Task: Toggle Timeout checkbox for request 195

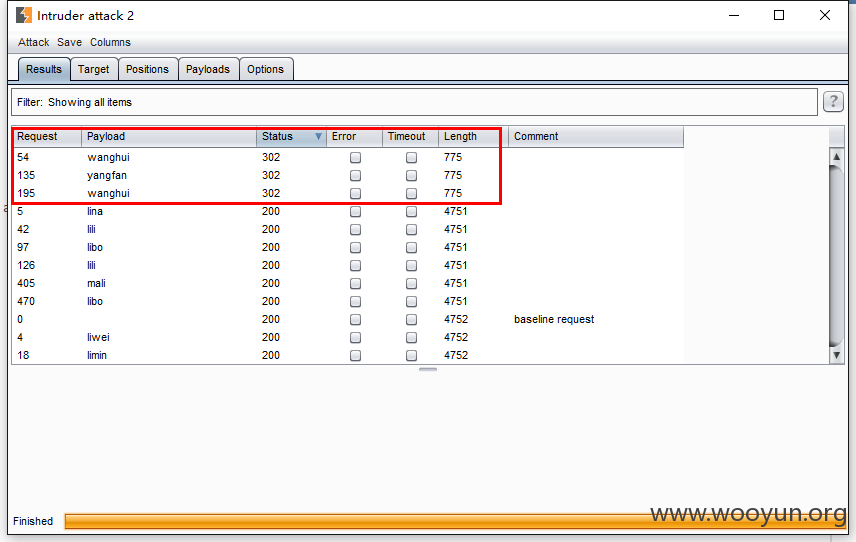Action: [x=412, y=194]
